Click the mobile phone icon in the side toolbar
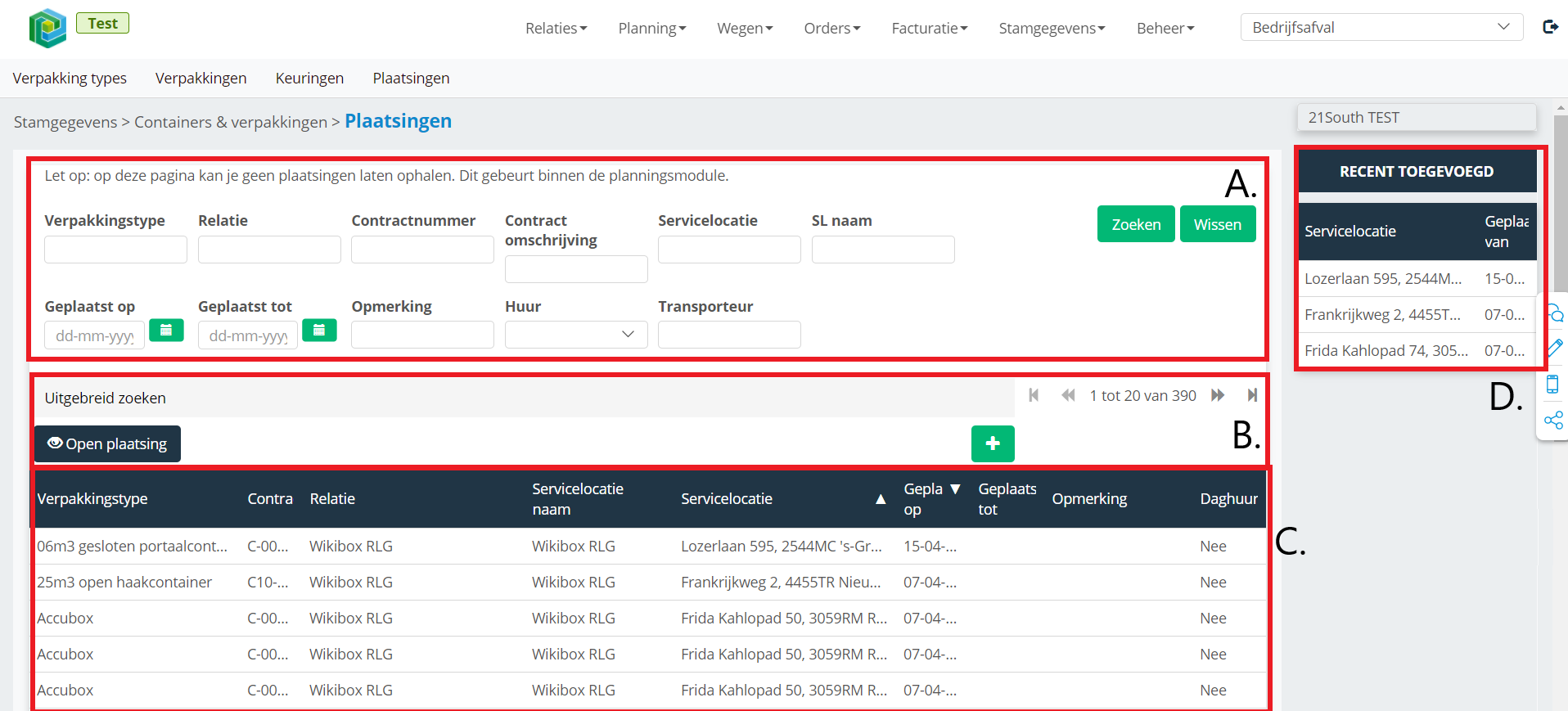Screen dimensions: 1568x711 coord(1552,385)
